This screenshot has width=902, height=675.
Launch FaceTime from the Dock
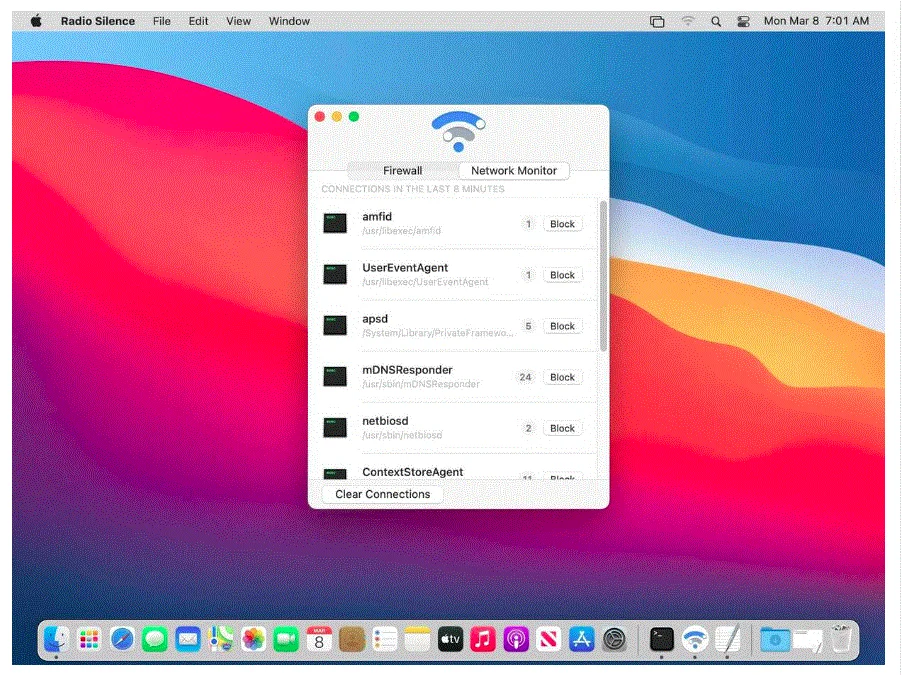[x=286, y=639]
